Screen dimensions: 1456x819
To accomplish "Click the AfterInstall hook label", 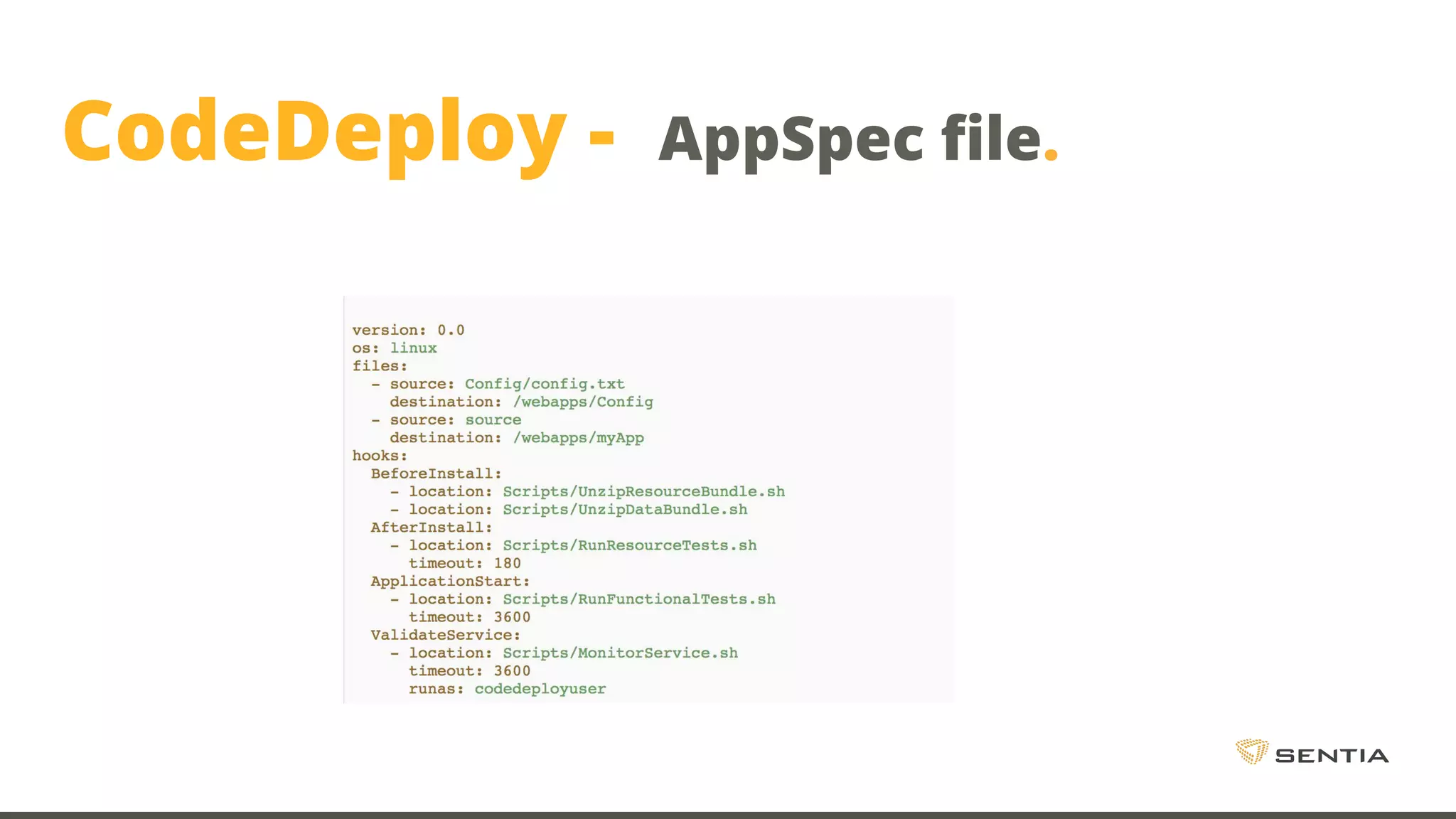I will click(x=432, y=528).
